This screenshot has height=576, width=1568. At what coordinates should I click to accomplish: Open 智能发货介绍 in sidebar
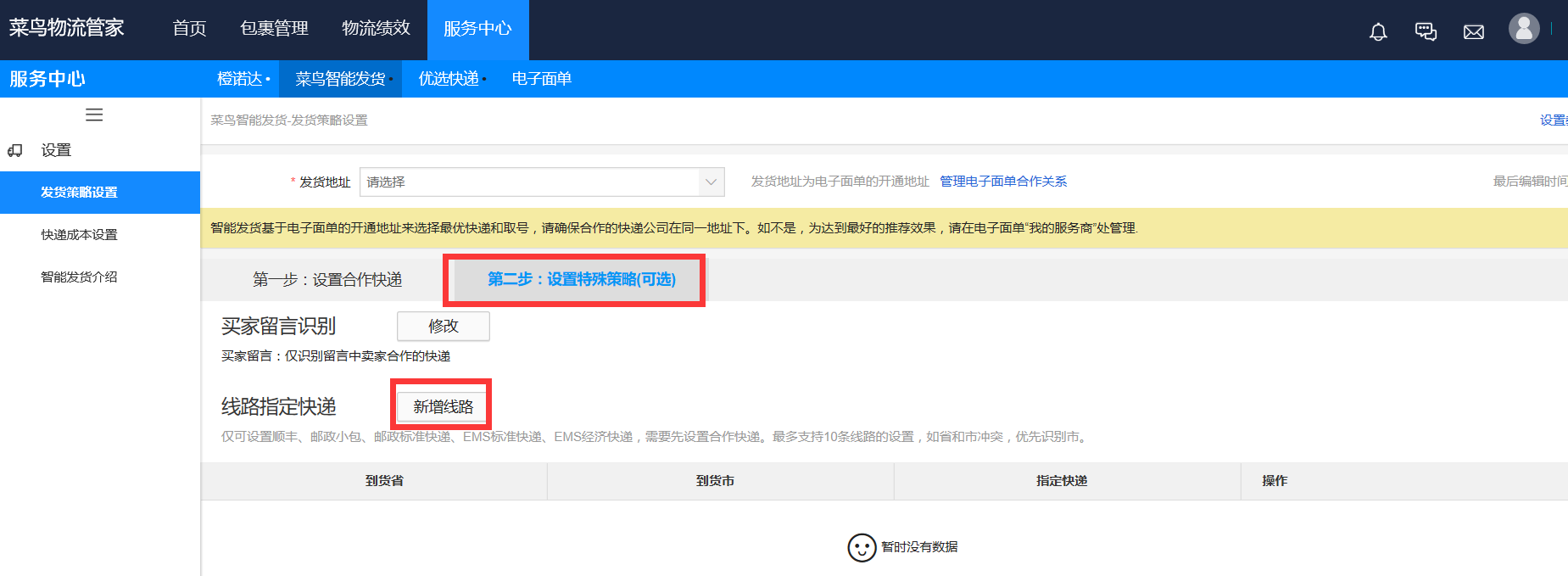pos(79,277)
